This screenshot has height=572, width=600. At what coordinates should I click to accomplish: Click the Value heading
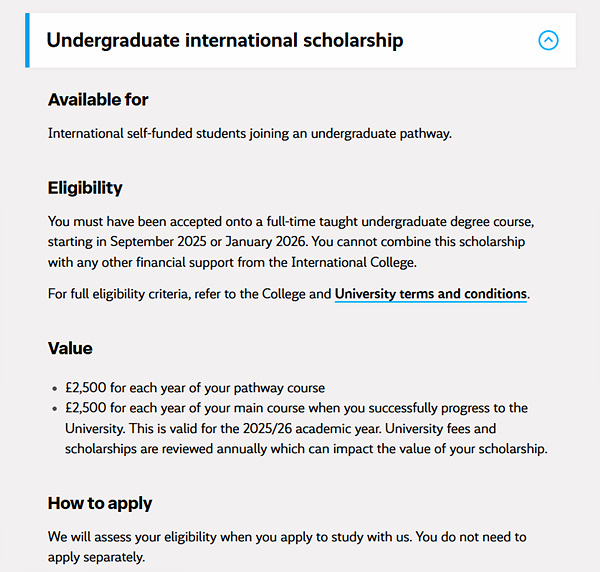(x=70, y=348)
